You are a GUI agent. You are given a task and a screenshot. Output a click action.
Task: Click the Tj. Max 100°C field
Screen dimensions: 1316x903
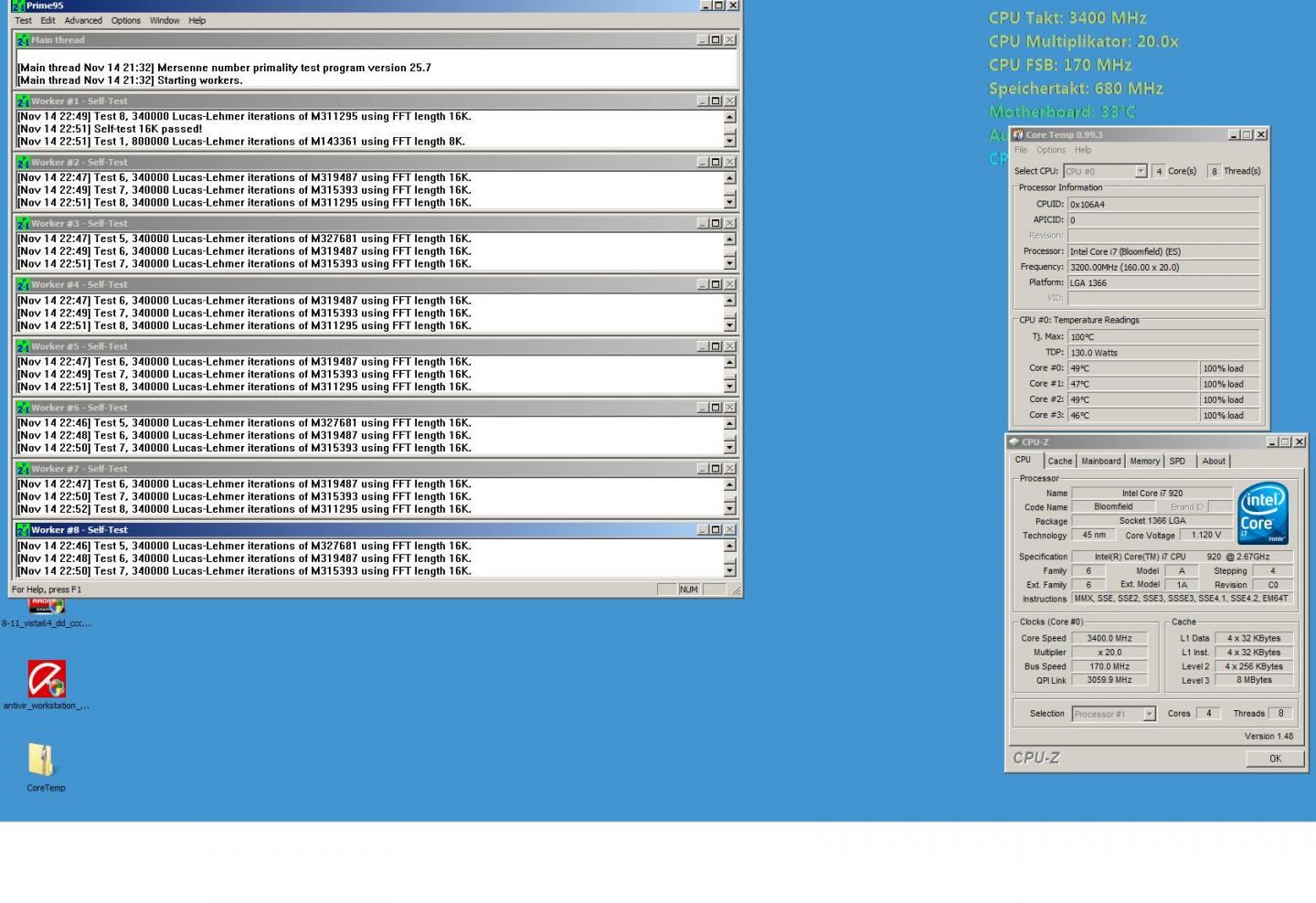1163,337
